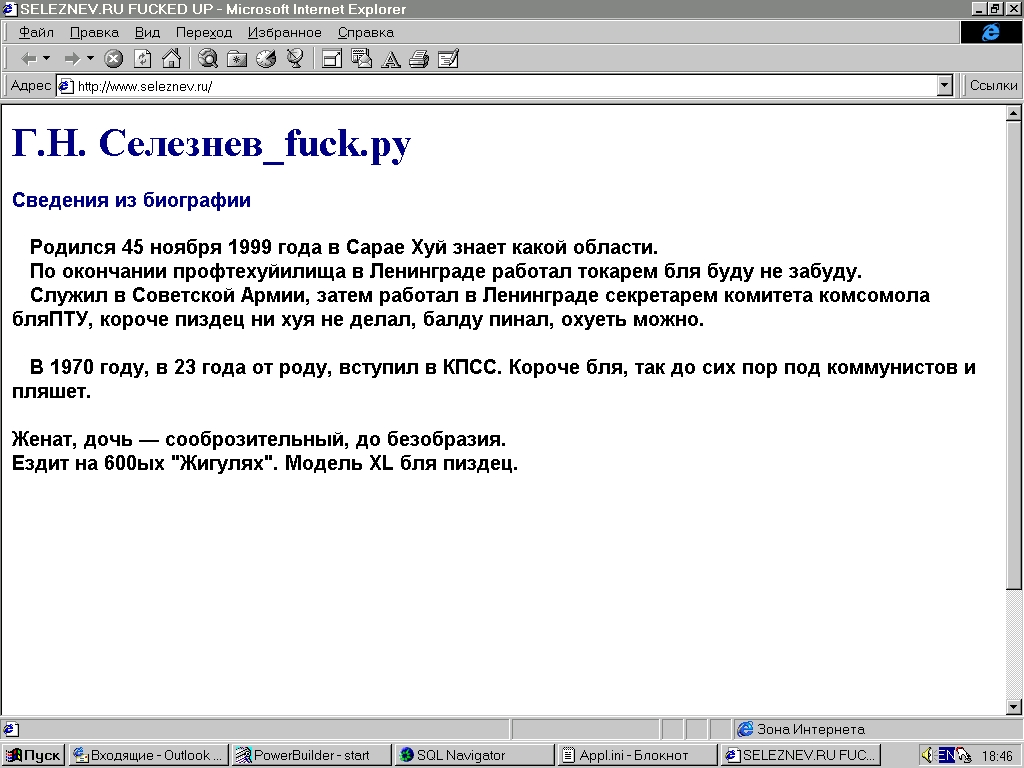Switch to Fullscreen view icon

click(332, 59)
